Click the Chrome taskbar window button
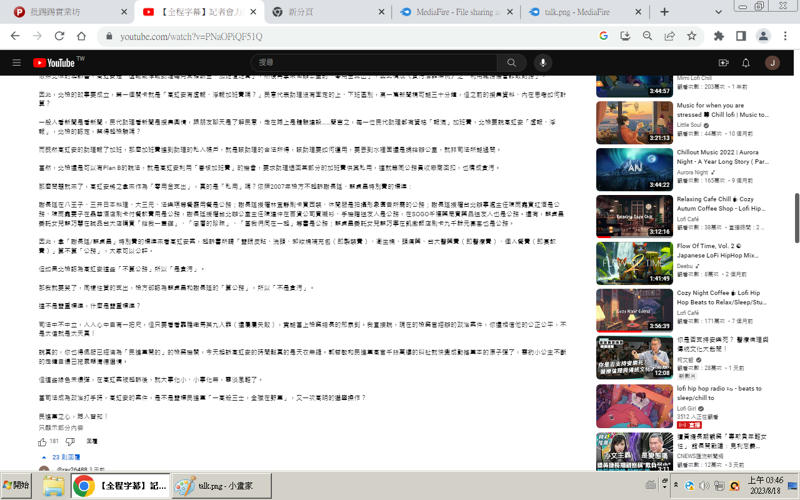The width and height of the screenshot is (800, 500). pyautogui.click(x=120, y=486)
